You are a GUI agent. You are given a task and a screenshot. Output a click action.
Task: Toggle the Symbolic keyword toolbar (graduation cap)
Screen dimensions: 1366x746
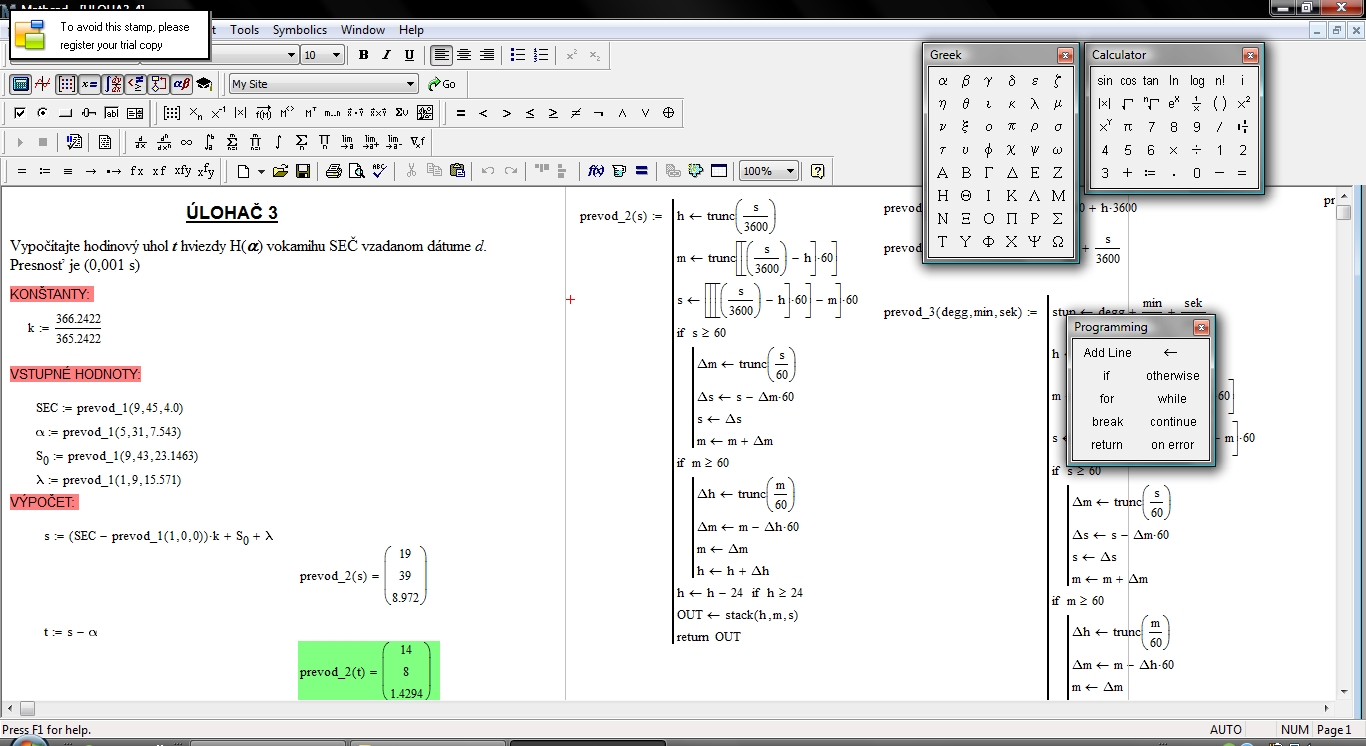pos(204,84)
